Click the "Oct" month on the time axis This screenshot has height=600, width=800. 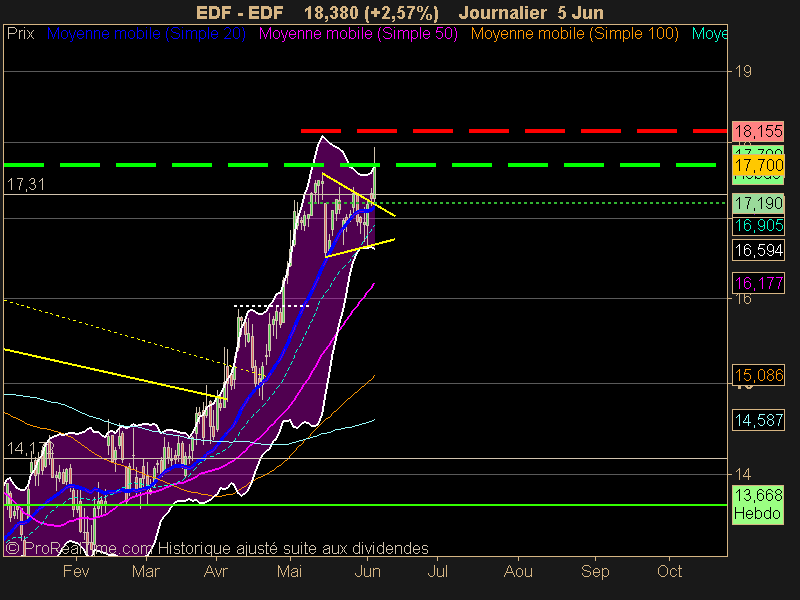[x=669, y=571]
